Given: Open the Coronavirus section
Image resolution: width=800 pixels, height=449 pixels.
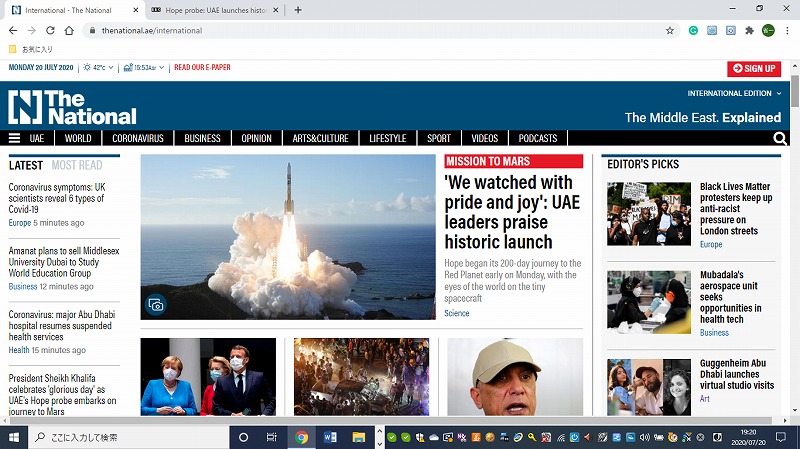Looking at the screenshot, I should [x=138, y=138].
